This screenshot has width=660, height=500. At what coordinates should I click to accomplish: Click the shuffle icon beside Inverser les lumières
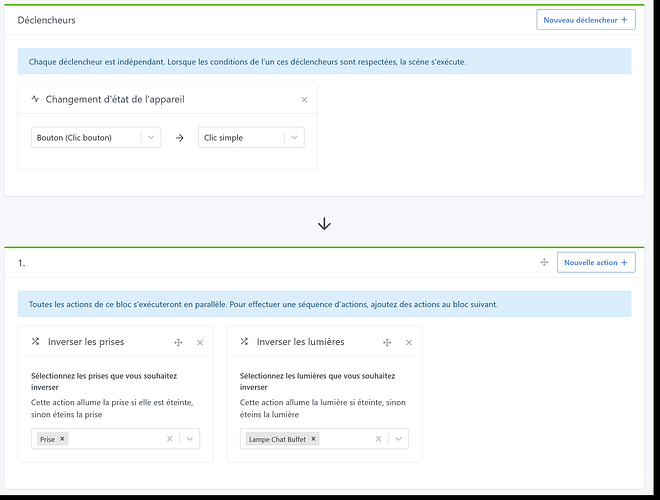pyautogui.click(x=245, y=342)
